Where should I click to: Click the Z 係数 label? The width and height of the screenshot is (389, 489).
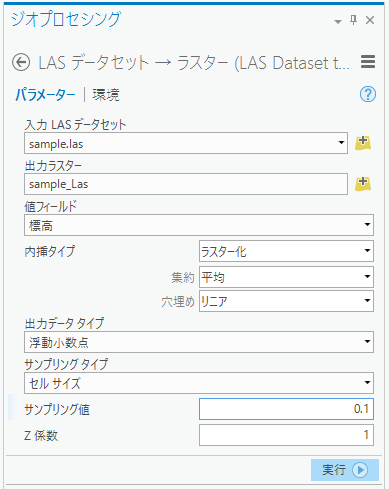click(41, 435)
